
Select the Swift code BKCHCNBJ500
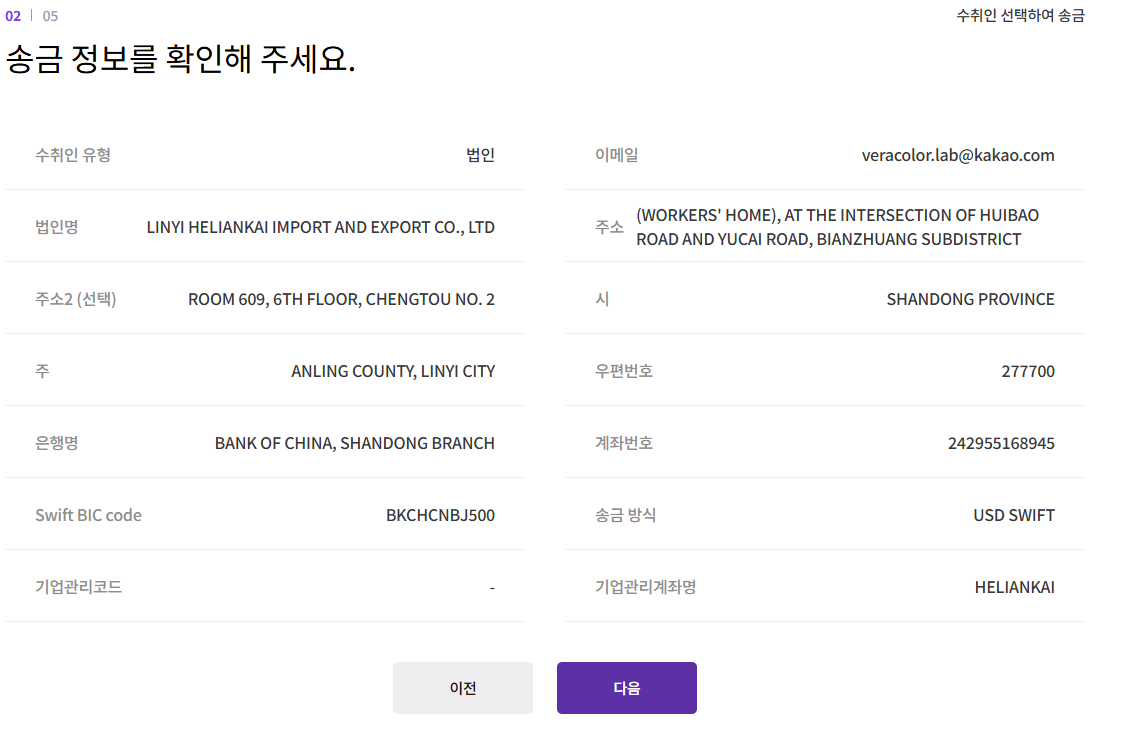pyautogui.click(x=440, y=515)
